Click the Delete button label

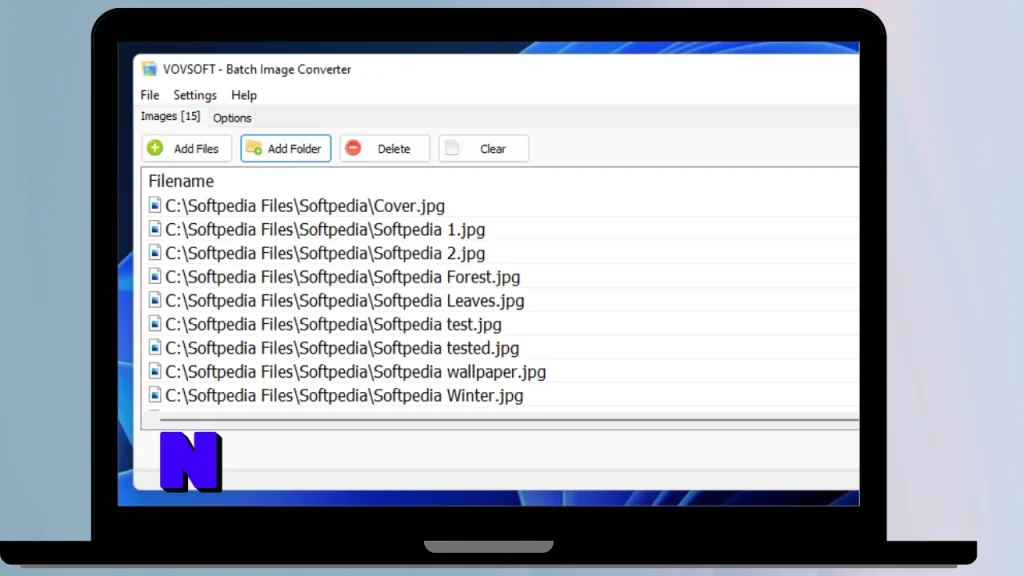394,149
